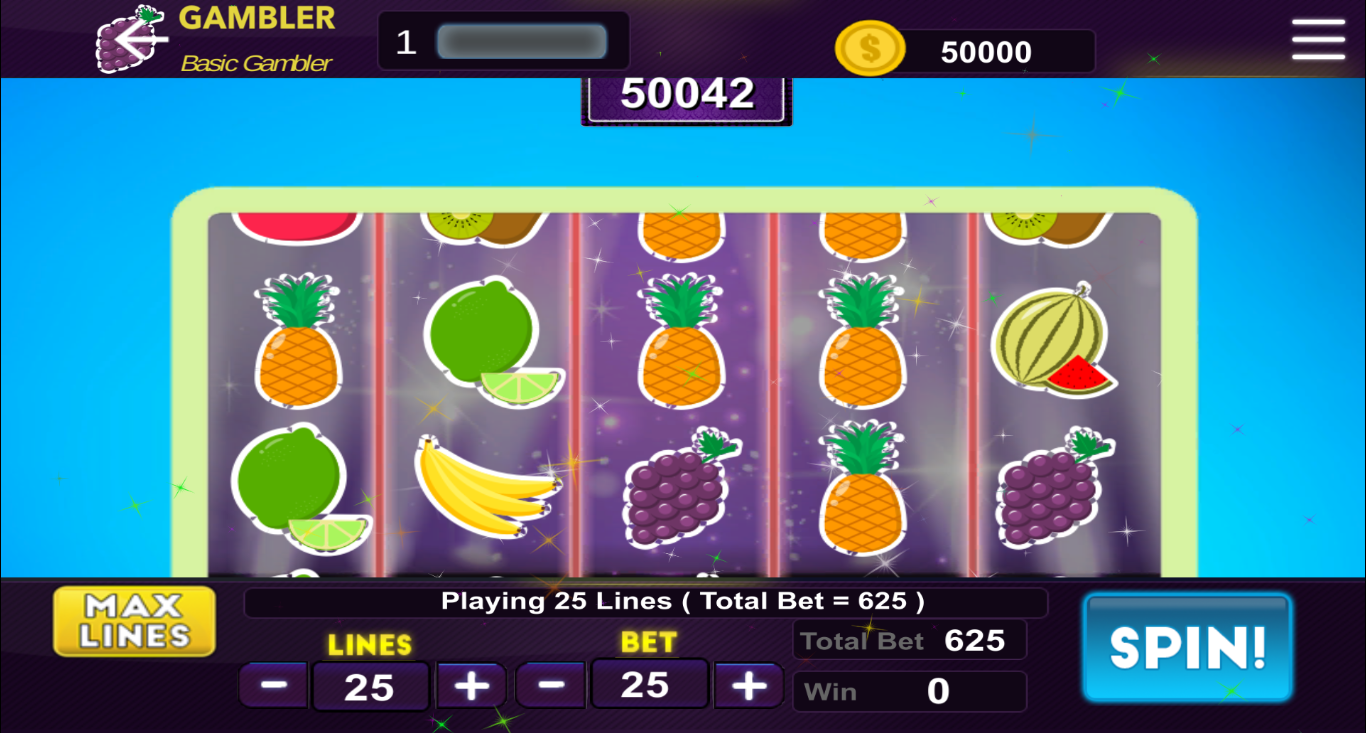Tap the pineapple in the first reel
The image size is (1366, 733).
tap(298, 340)
